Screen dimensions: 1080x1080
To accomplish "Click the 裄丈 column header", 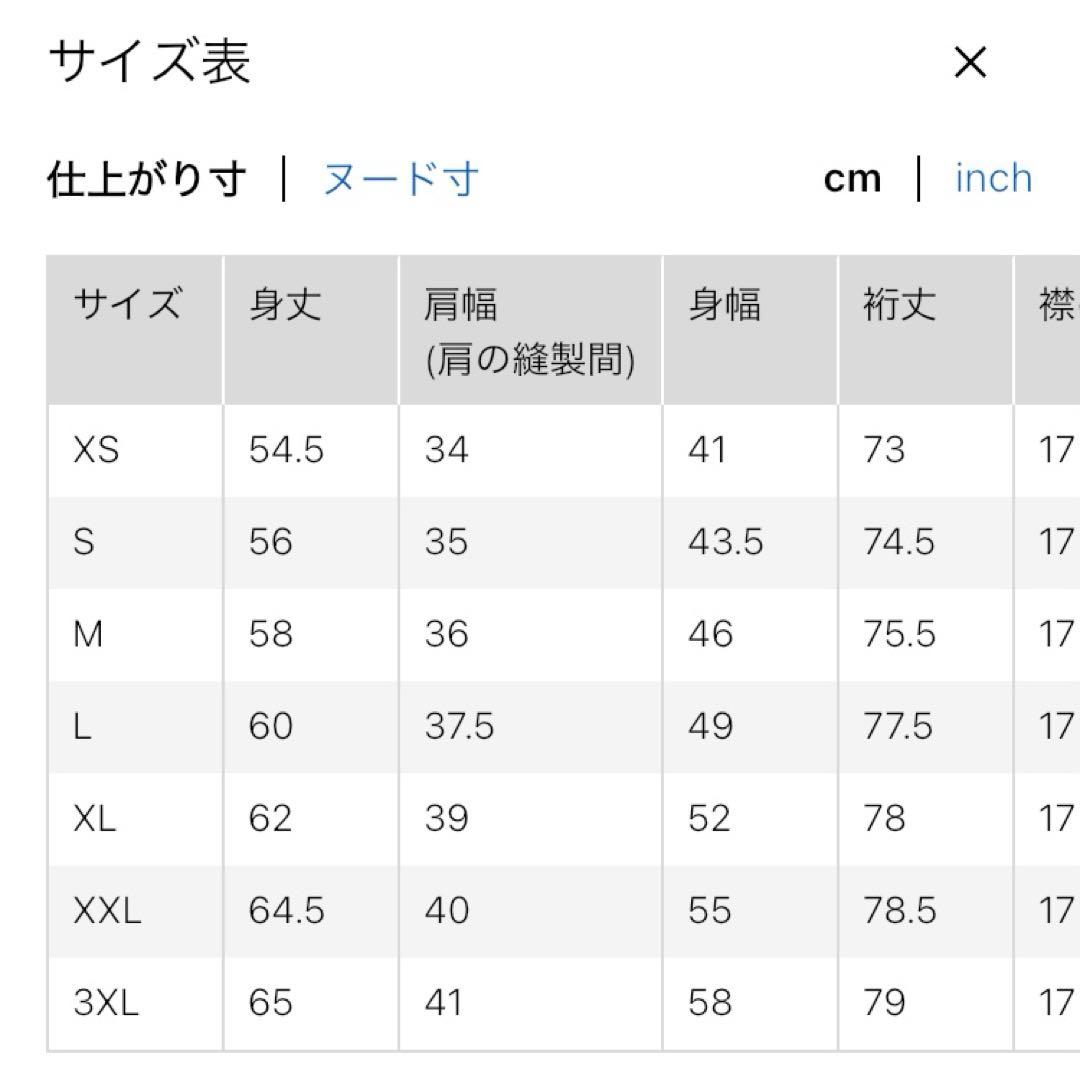I will coord(900,304).
